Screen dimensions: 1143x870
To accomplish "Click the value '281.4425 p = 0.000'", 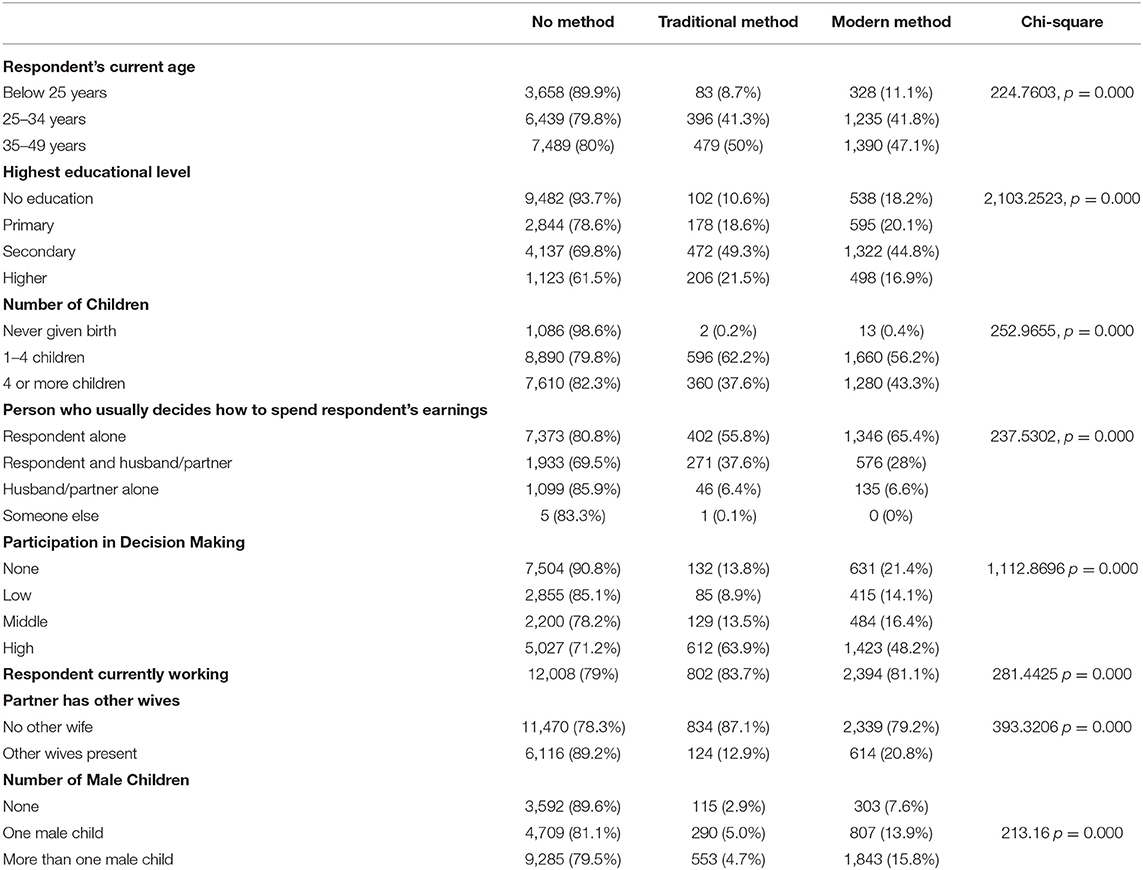I will [x=1062, y=674].
